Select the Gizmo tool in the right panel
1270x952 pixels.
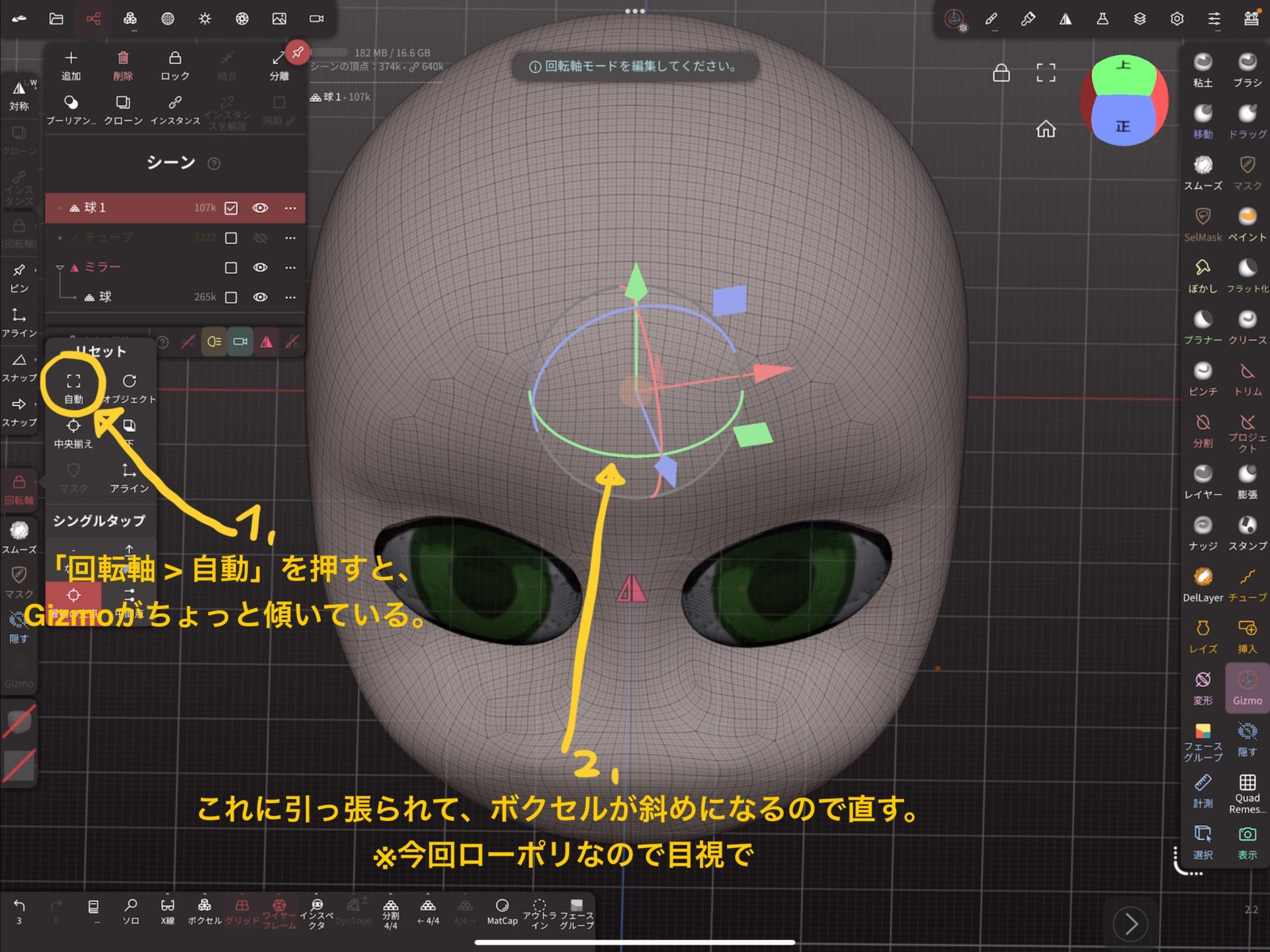click(x=1247, y=687)
